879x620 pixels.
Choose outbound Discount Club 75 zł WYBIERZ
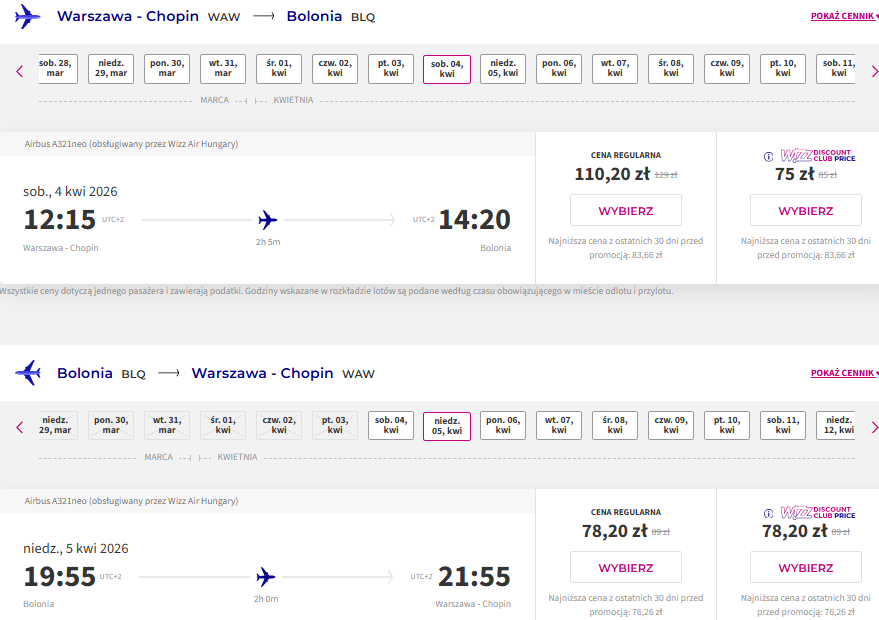pyautogui.click(x=806, y=210)
